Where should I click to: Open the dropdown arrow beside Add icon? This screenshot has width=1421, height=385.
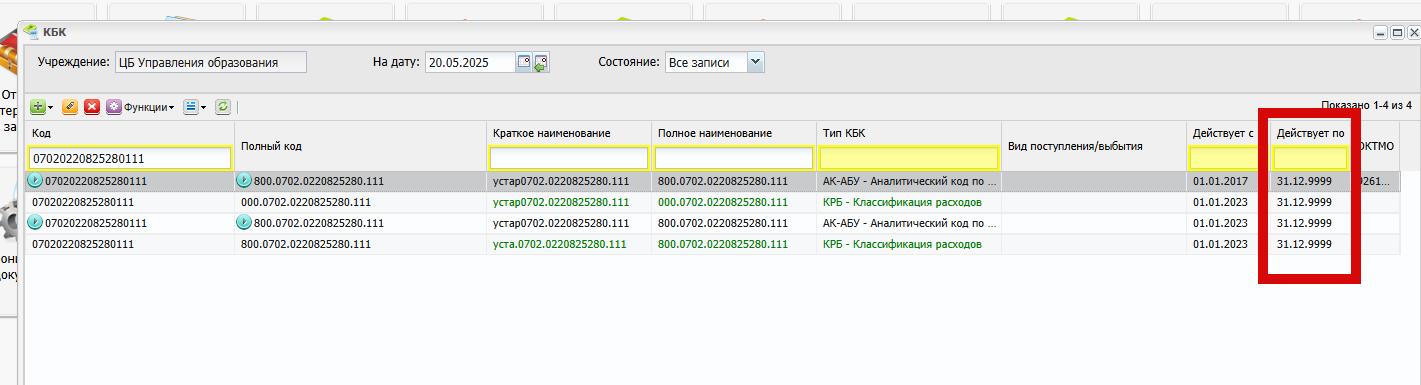tap(51, 107)
